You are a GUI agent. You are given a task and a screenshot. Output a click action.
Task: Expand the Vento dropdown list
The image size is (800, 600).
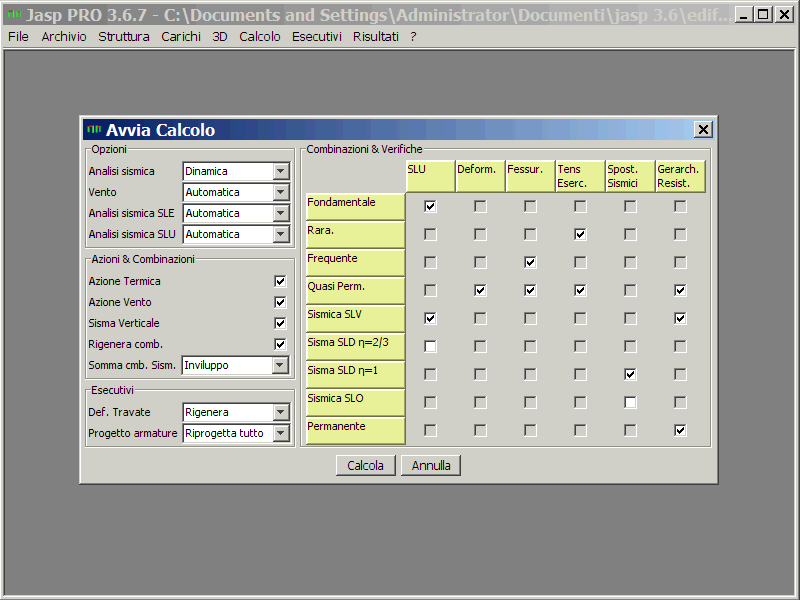[x=280, y=192]
